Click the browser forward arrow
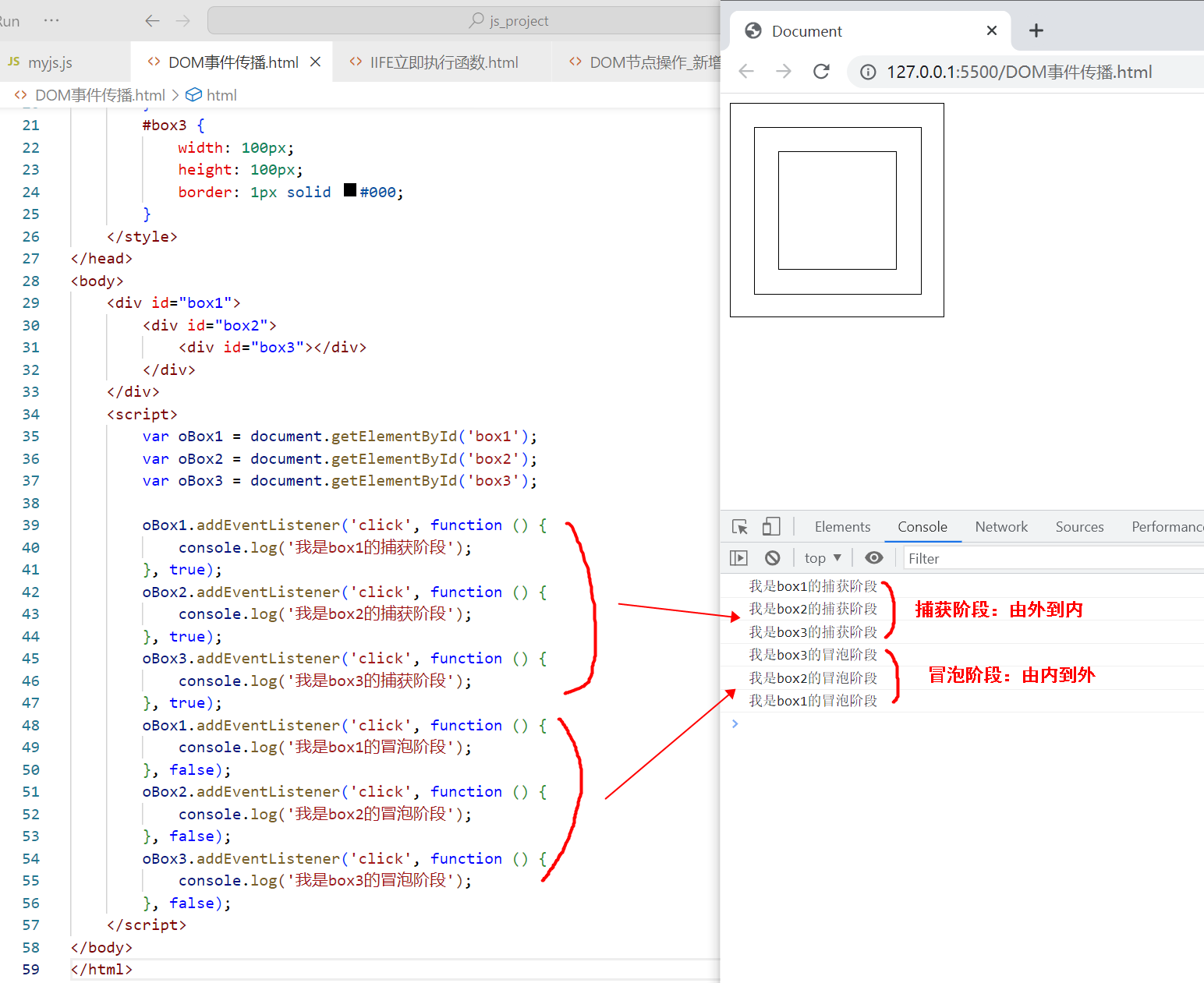 pos(784,72)
